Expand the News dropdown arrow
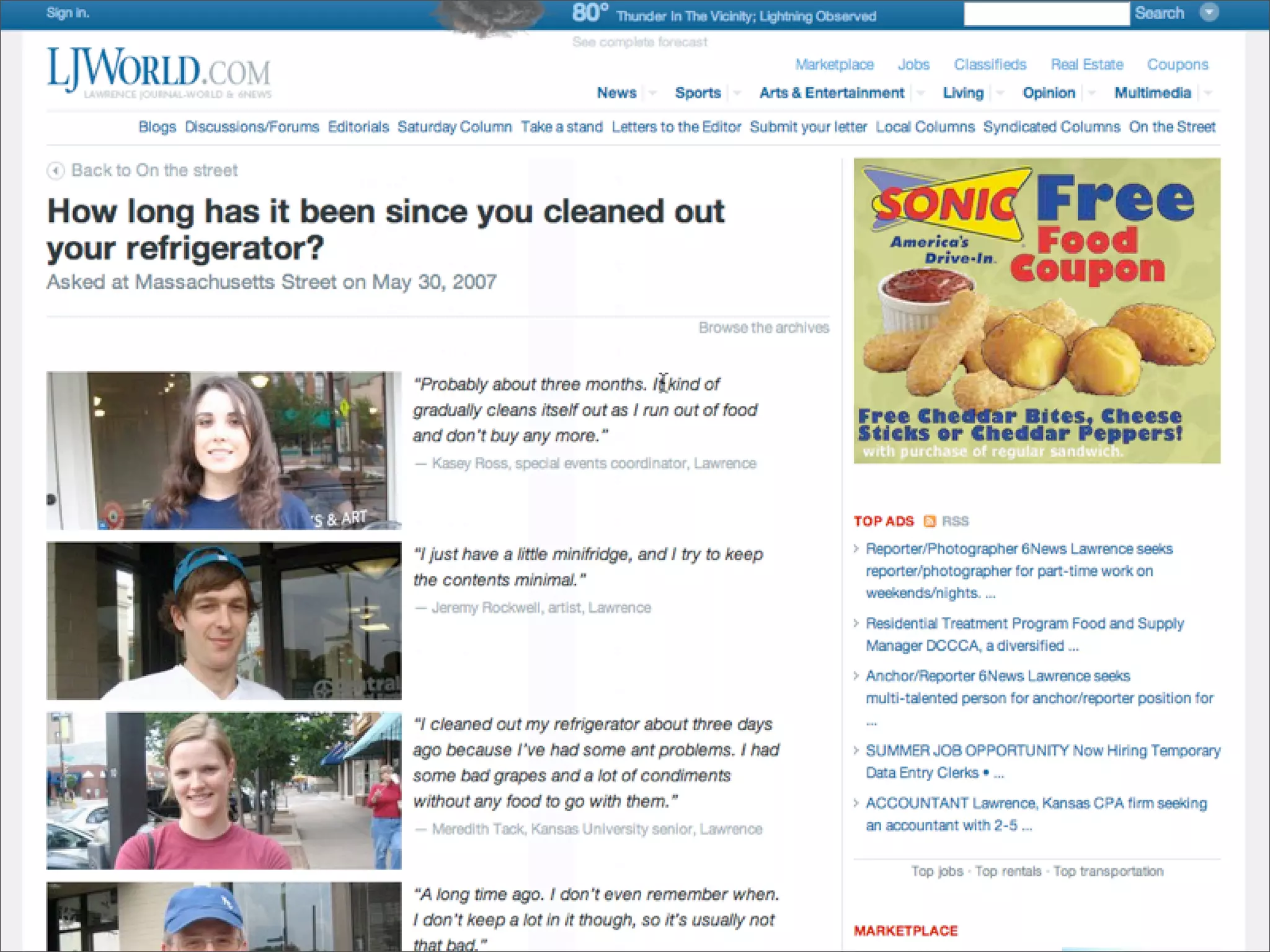 tap(652, 94)
